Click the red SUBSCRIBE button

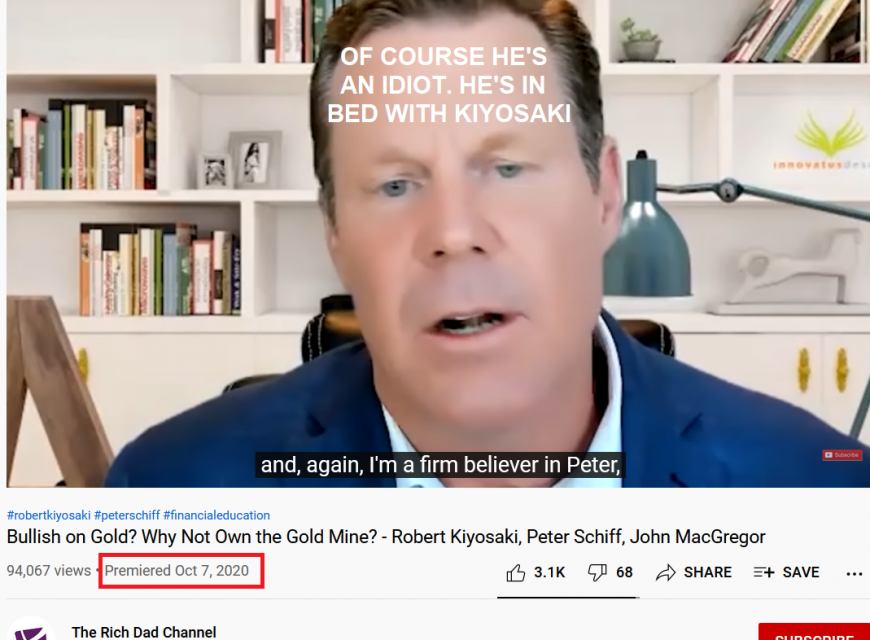pyautogui.click(x=814, y=632)
